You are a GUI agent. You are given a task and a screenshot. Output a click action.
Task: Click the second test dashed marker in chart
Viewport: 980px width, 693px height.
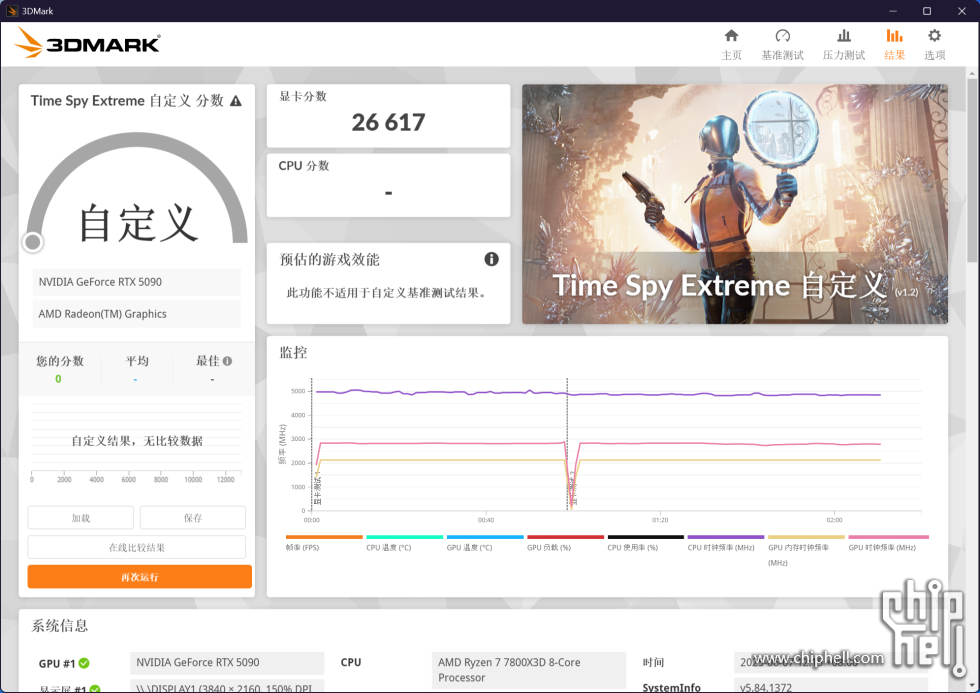pyautogui.click(x=568, y=444)
